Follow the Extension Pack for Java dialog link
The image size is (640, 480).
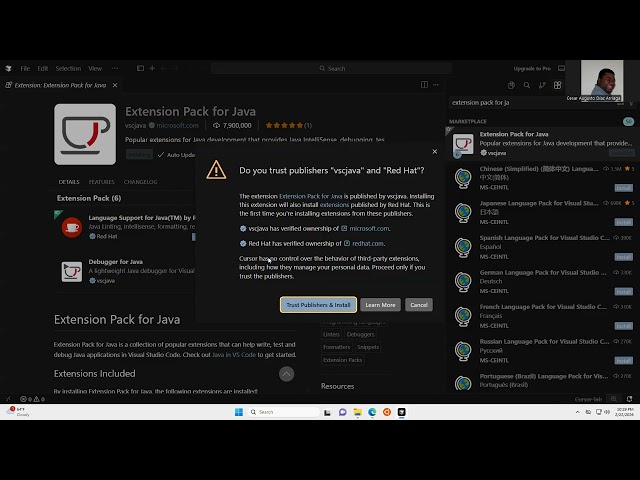point(311,196)
